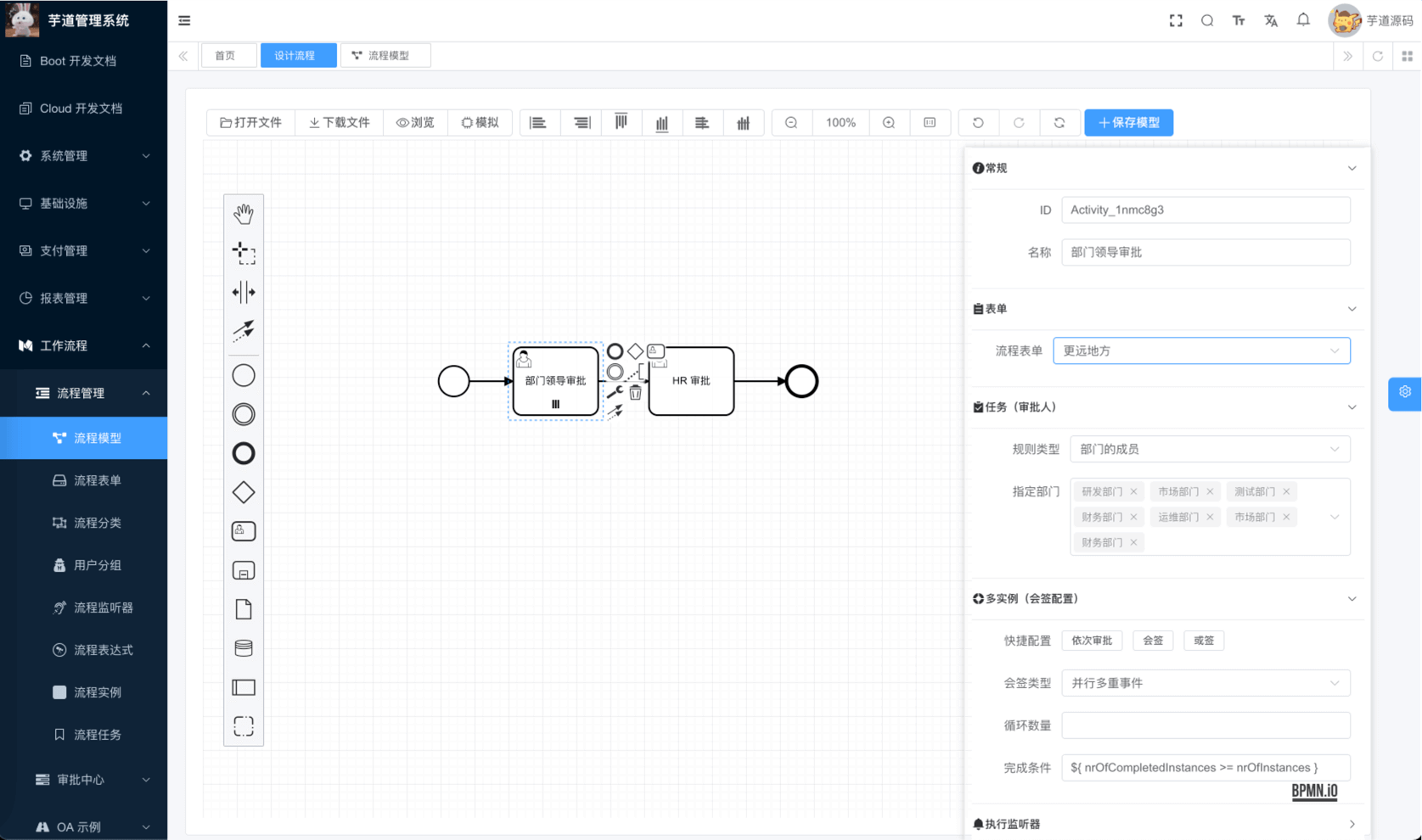Switch to the 流程模型 tab
Screen dimensions: 1422x840
(386, 55)
